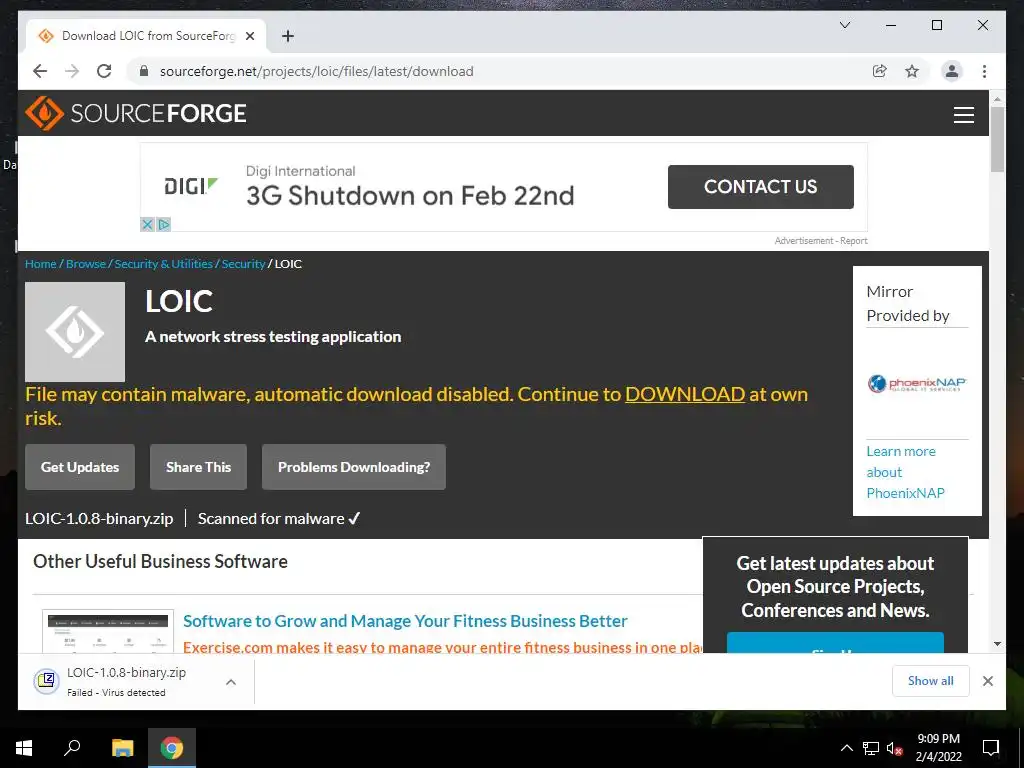Click the browser back arrow
The height and width of the screenshot is (768, 1024).
(x=40, y=71)
